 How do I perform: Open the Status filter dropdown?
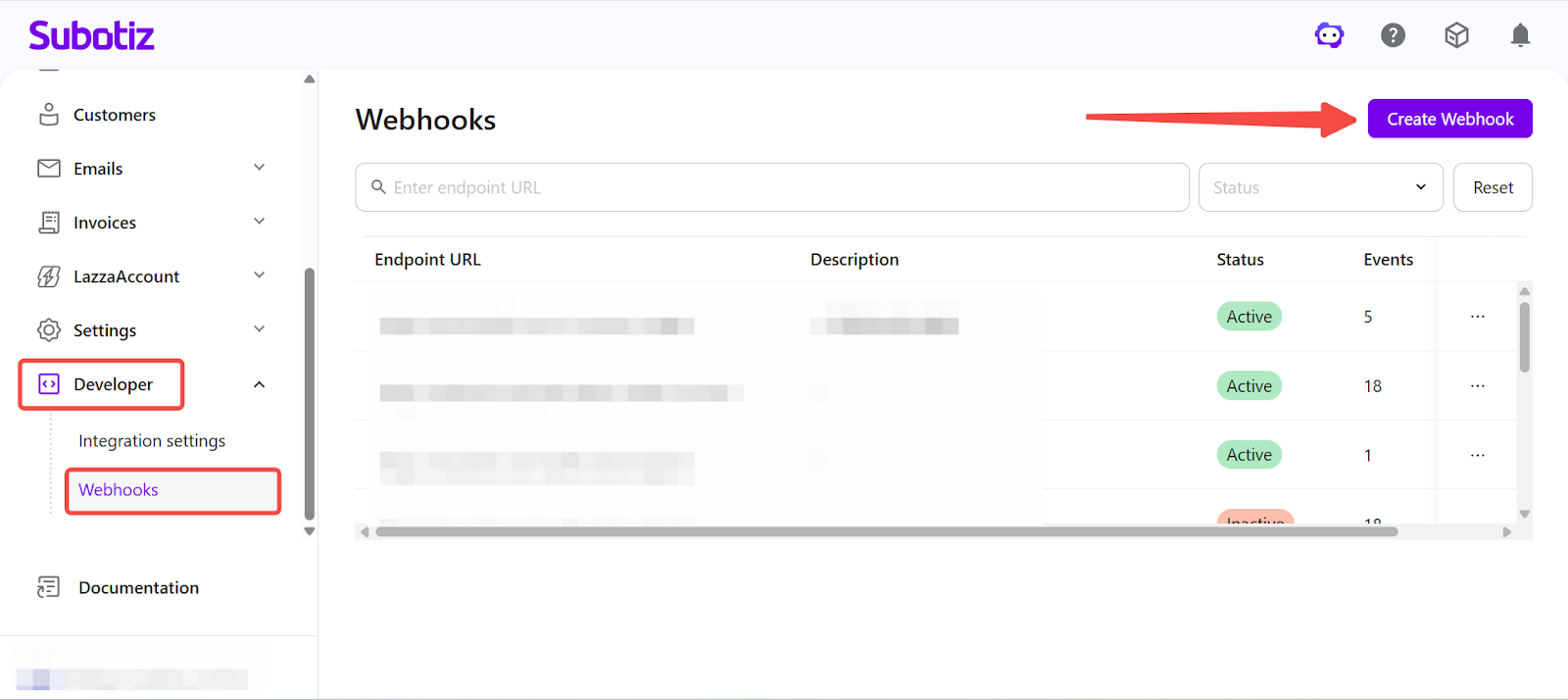click(x=1320, y=187)
